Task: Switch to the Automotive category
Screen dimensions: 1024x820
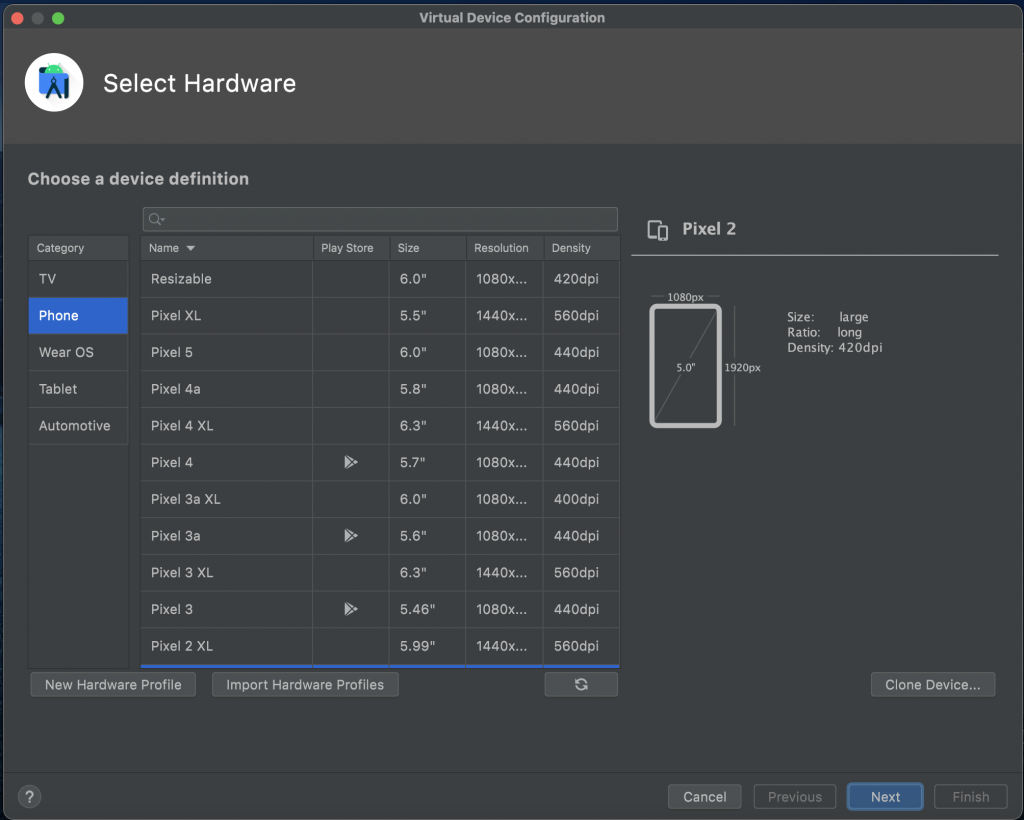Action: [x=74, y=426]
